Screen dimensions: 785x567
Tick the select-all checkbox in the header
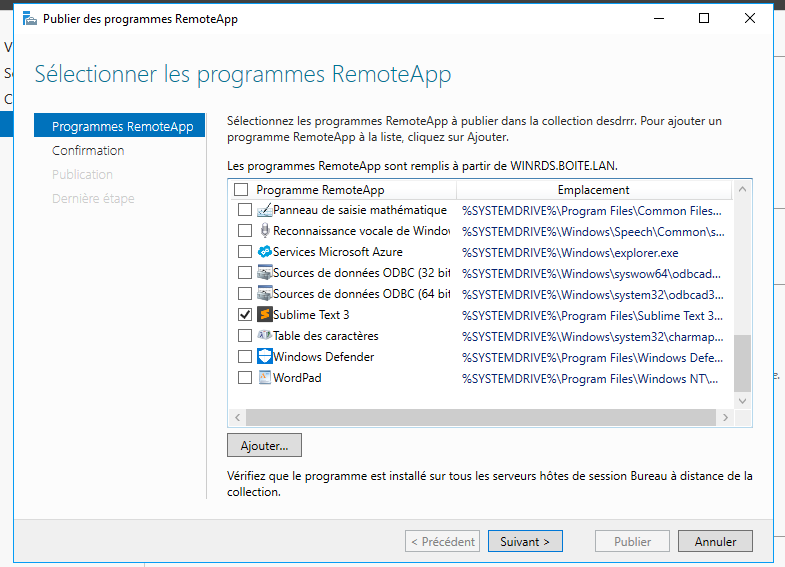pos(240,190)
